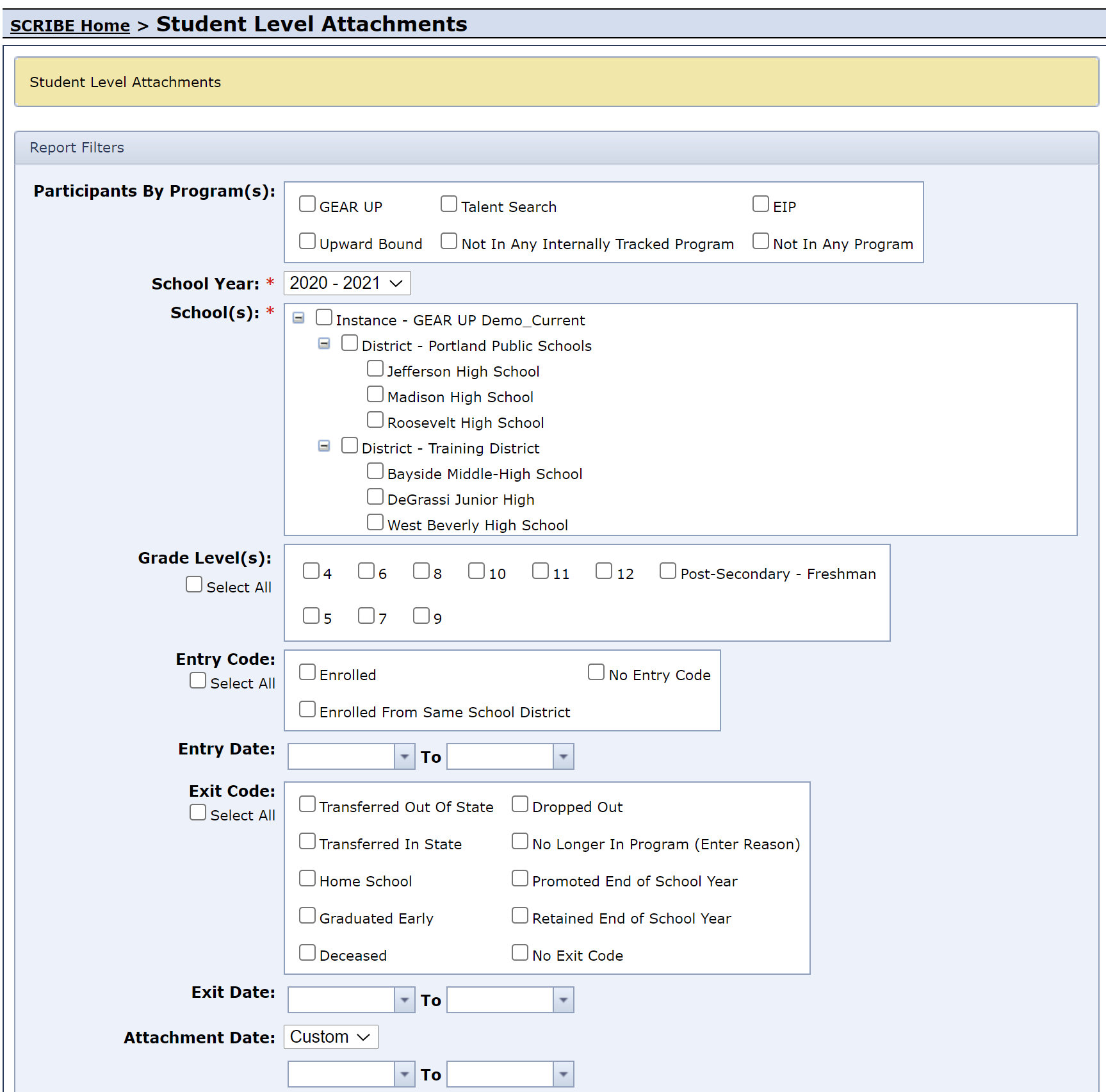Check grade level 4
Viewport: 1106px width, 1092px height.
[311, 571]
